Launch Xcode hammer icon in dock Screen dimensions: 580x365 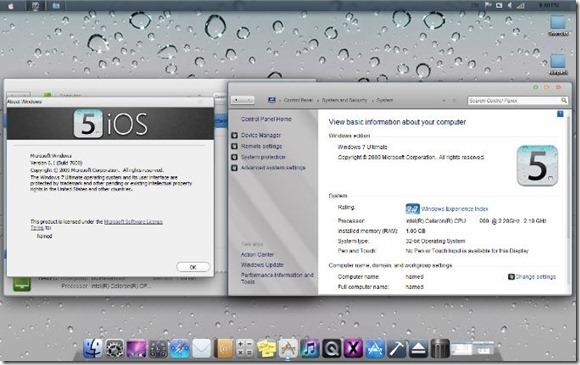[397, 349]
